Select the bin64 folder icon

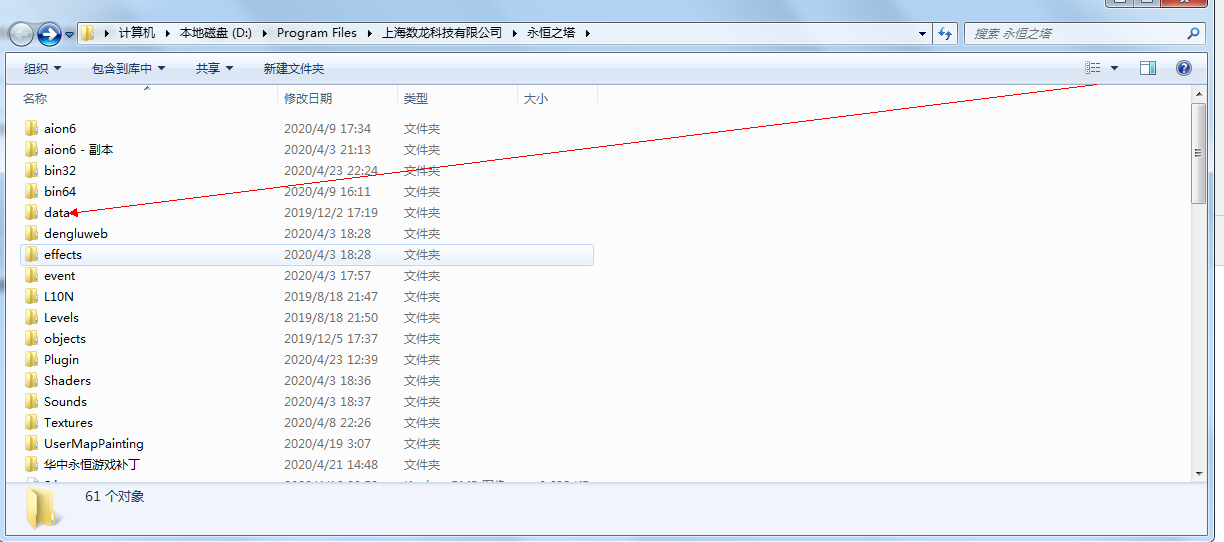[32, 191]
